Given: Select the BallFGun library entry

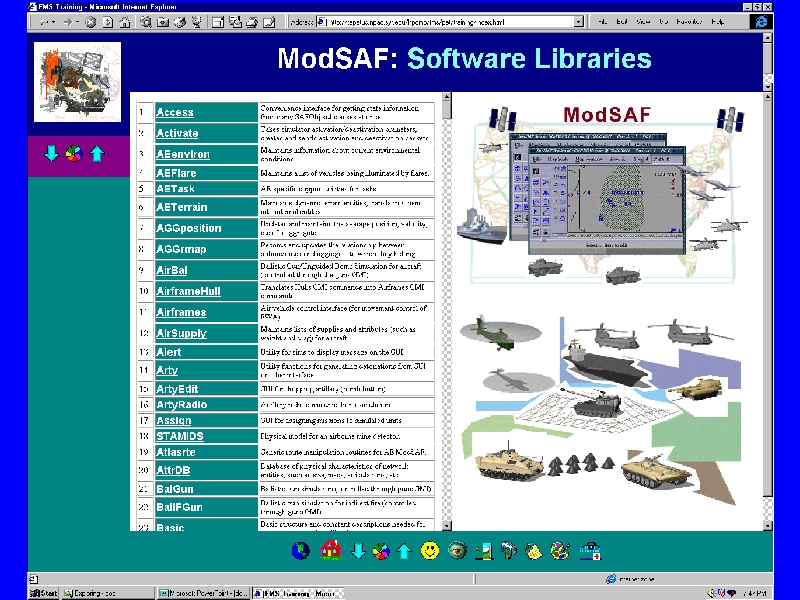Looking at the screenshot, I should [179, 507].
